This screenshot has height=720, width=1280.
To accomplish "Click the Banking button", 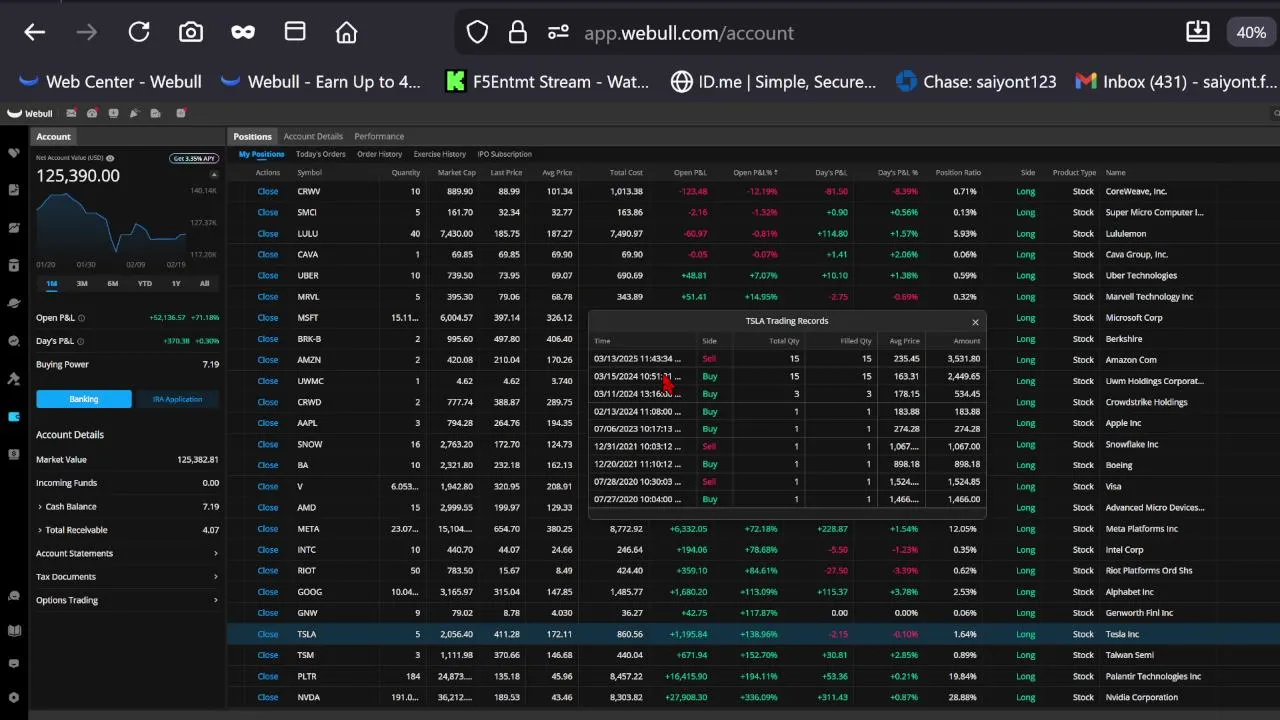I will click(84, 399).
